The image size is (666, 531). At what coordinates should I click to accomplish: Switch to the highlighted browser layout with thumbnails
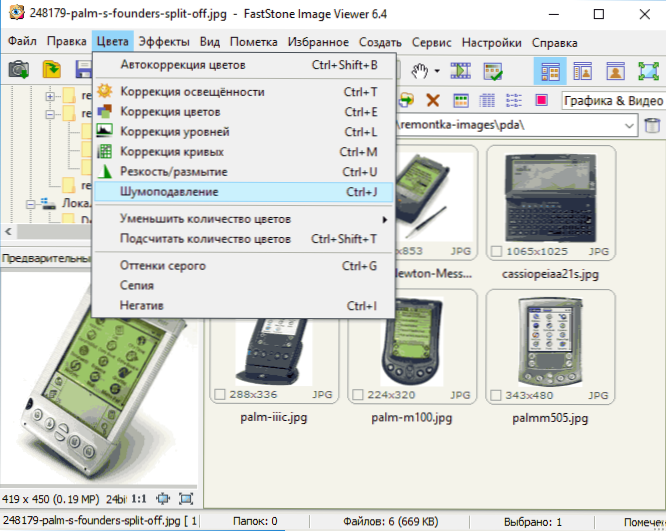550,71
